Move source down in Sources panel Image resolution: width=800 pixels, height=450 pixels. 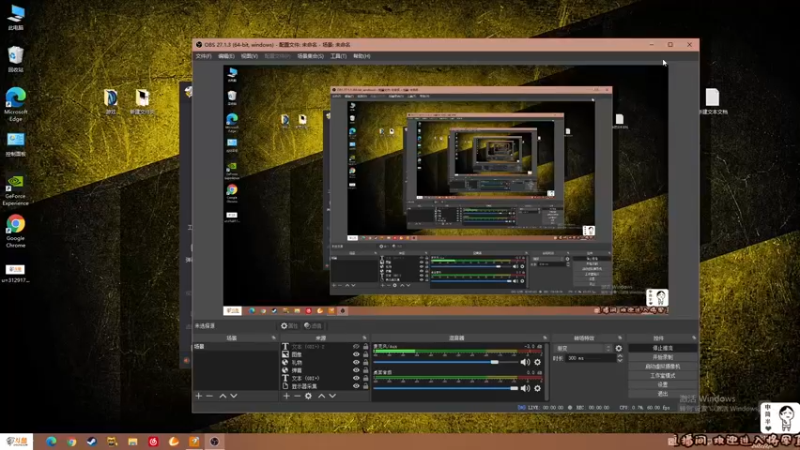333,396
